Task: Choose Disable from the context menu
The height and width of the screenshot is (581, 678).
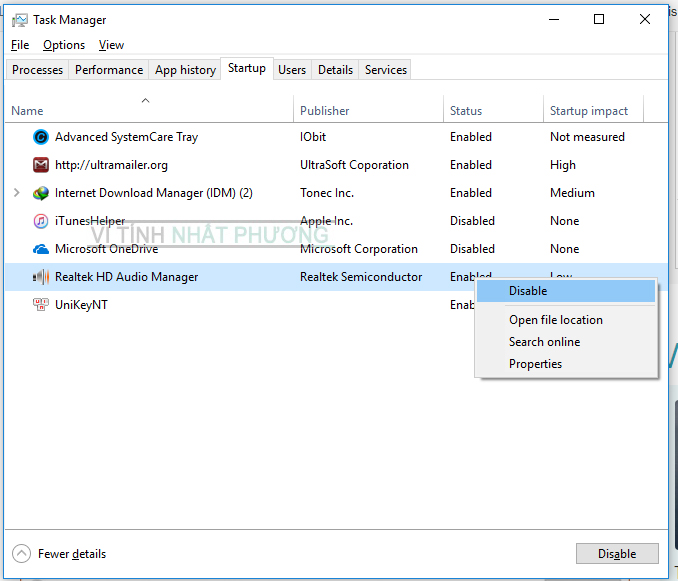Action: coord(528,291)
